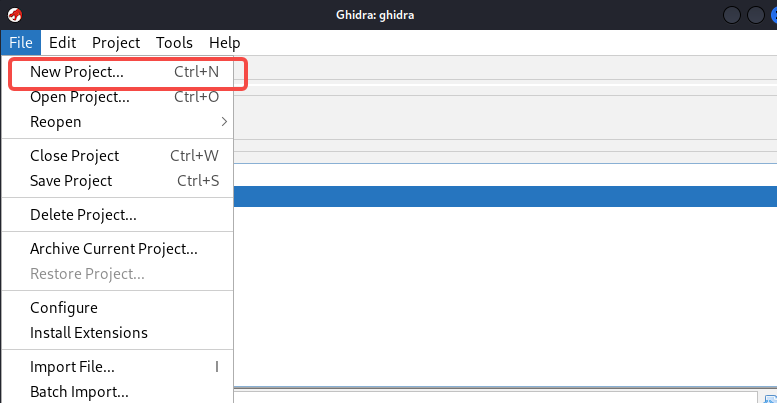
Task: Choose Delete Project... menu entry
Action: point(117,215)
